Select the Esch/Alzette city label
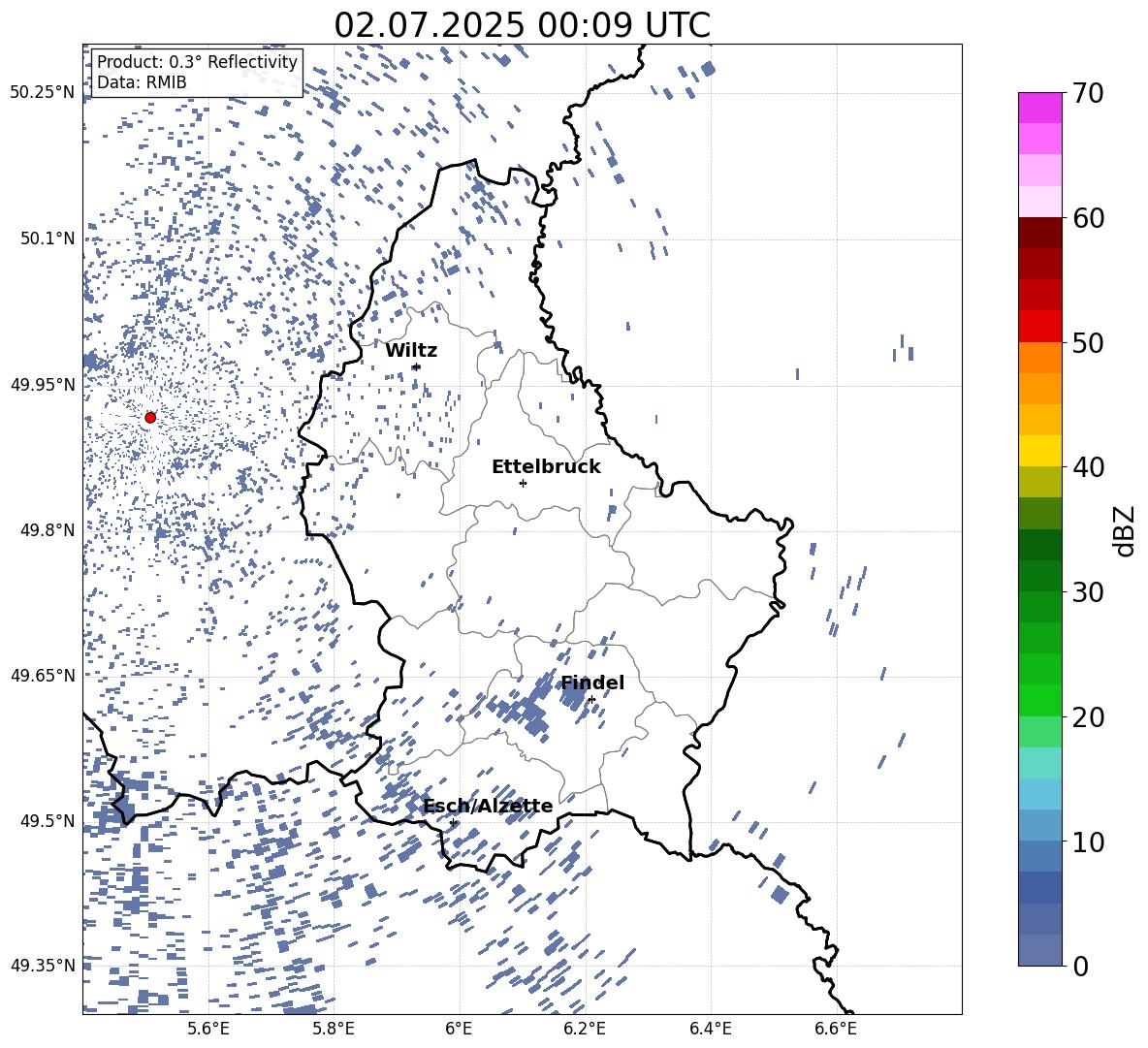The width and height of the screenshot is (1148, 1048). (x=489, y=806)
